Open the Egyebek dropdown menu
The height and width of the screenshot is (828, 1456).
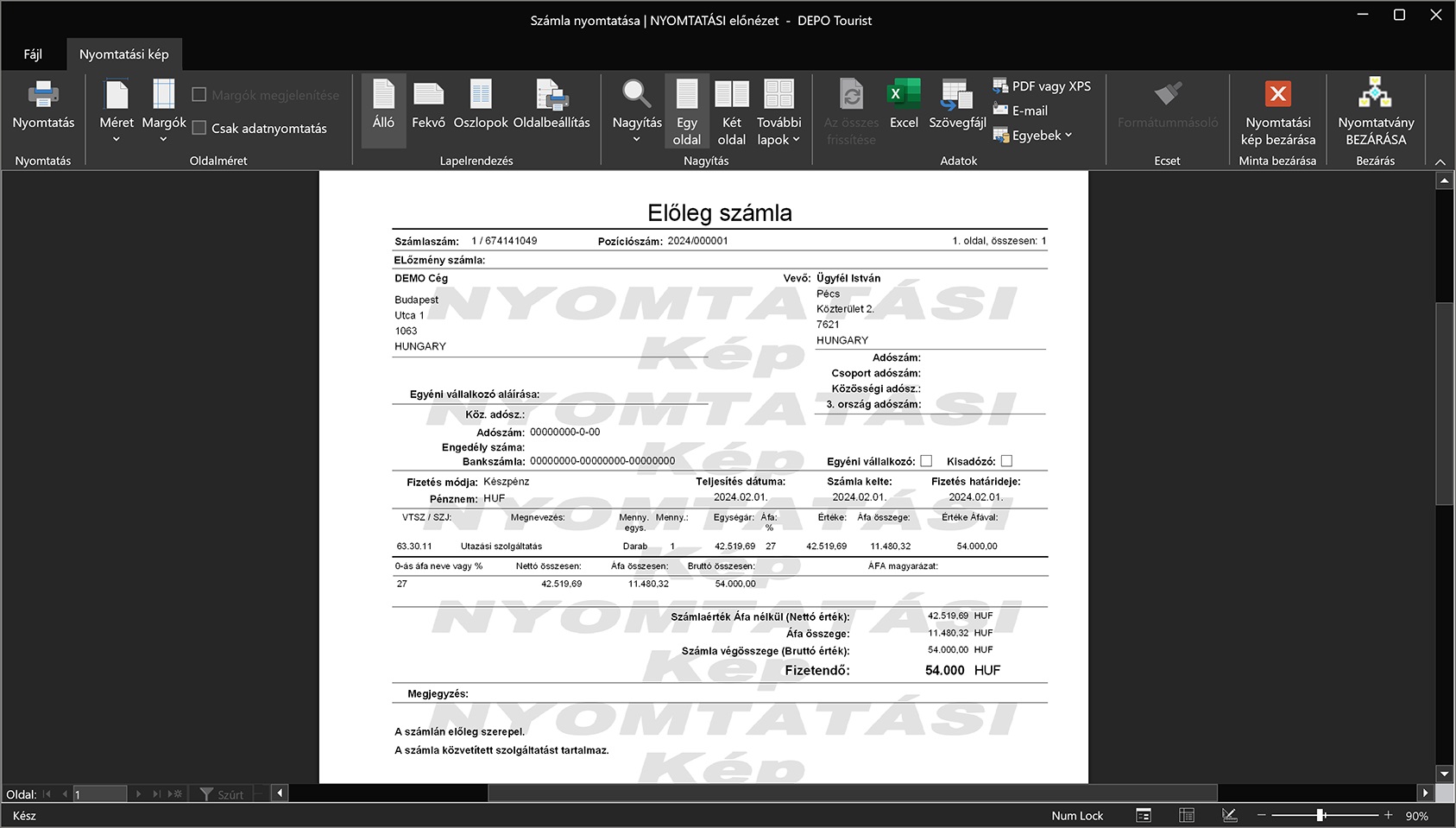1032,136
